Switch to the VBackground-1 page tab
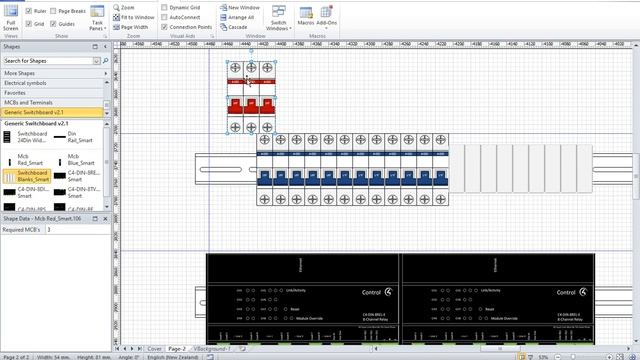The image size is (640, 360). [x=213, y=349]
